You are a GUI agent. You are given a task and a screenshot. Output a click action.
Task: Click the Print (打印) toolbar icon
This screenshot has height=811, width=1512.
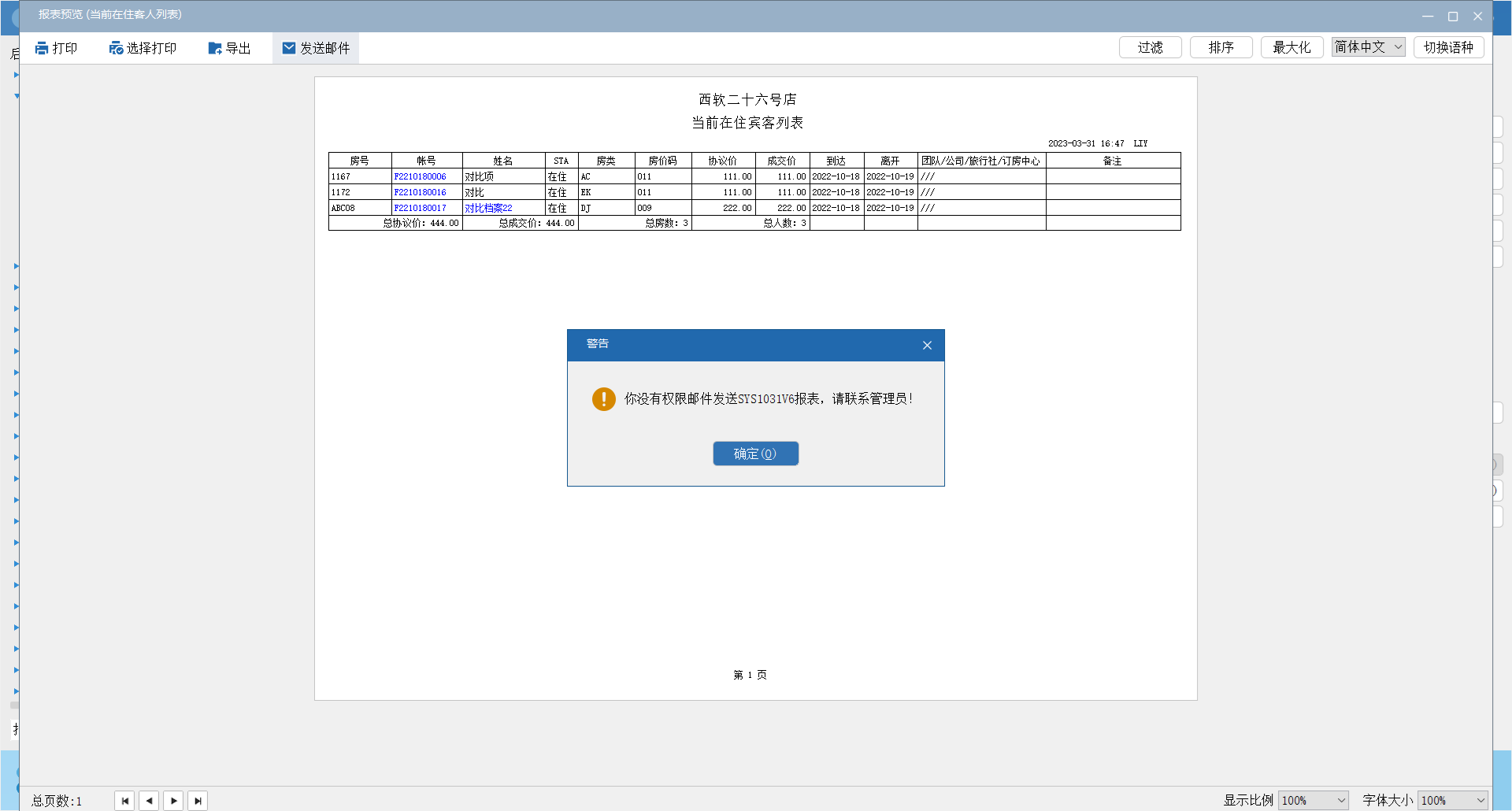(x=43, y=49)
